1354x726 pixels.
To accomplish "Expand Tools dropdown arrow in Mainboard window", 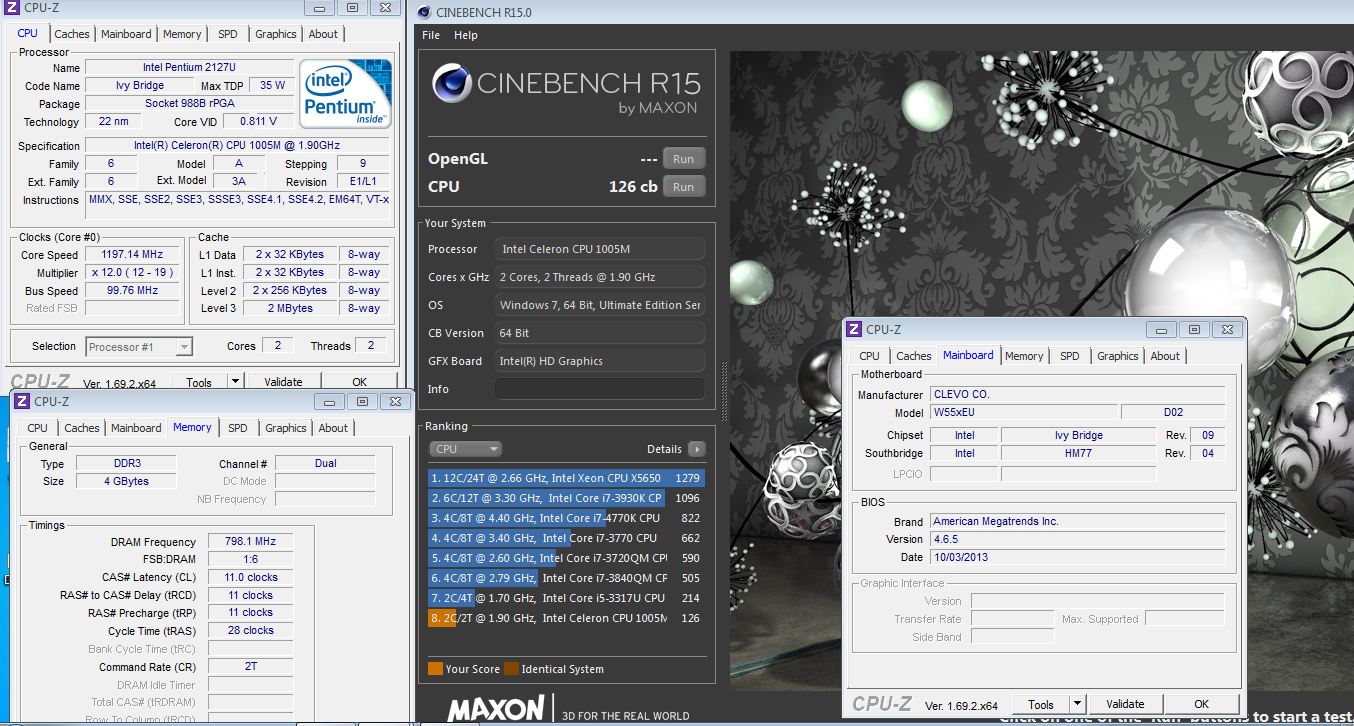I will click(1077, 704).
